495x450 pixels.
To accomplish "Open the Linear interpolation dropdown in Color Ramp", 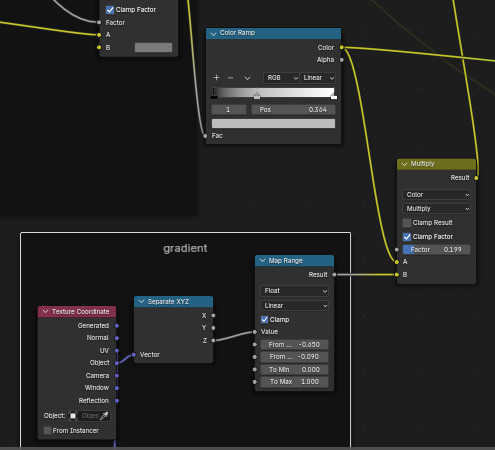I will coord(318,78).
